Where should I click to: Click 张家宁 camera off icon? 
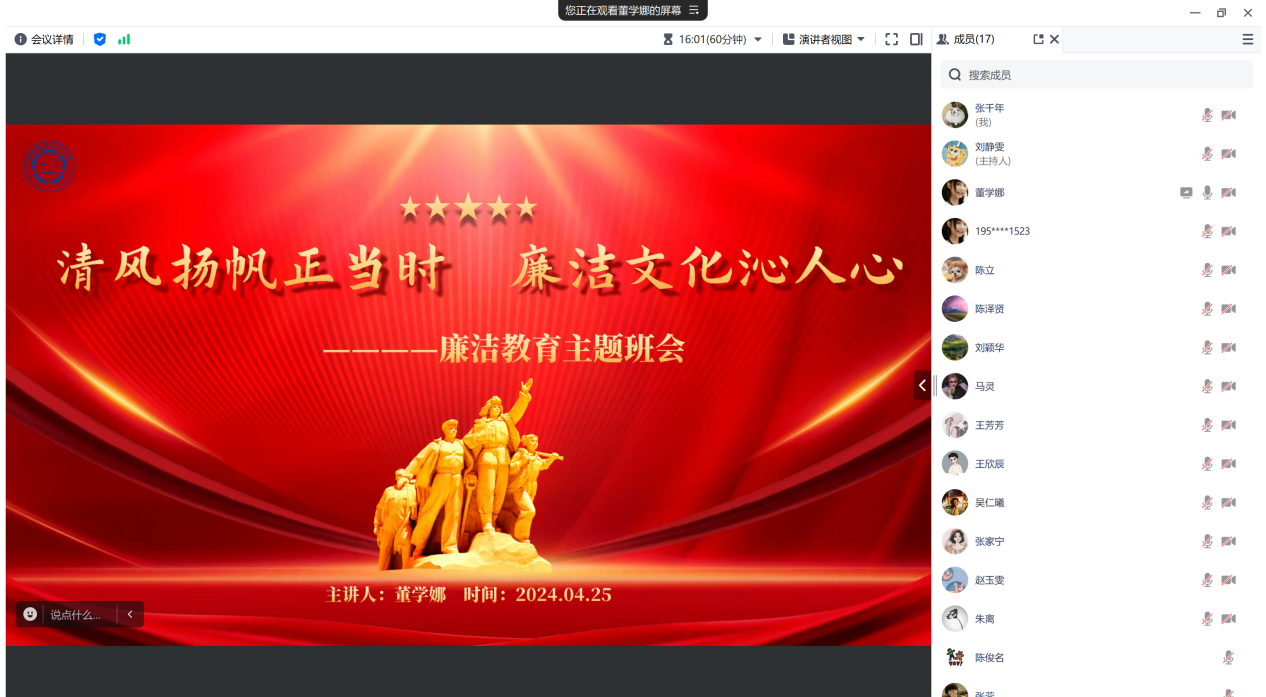click(x=1229, y=541)
